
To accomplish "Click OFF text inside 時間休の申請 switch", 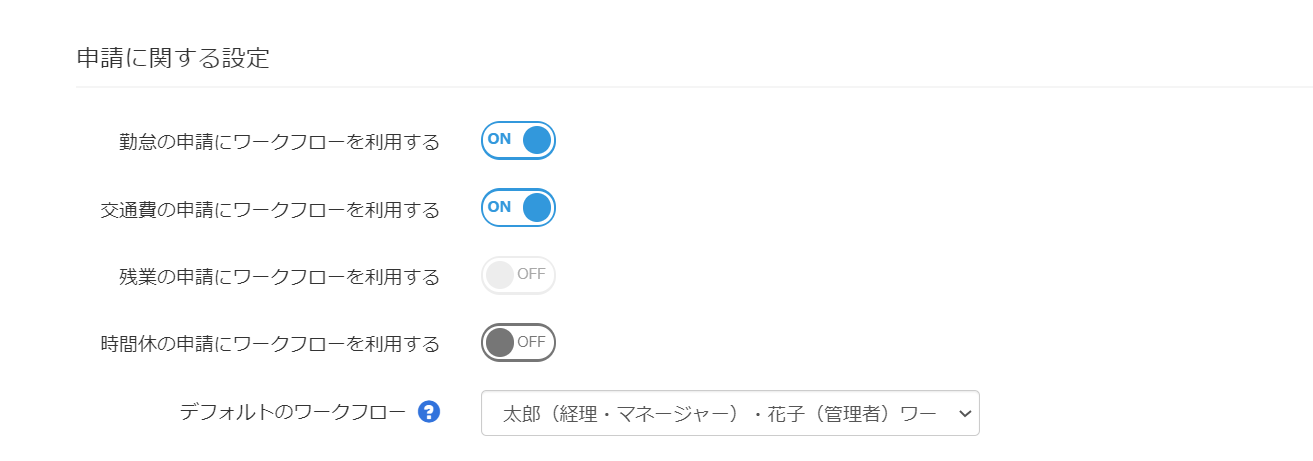I will pos(531,342).
